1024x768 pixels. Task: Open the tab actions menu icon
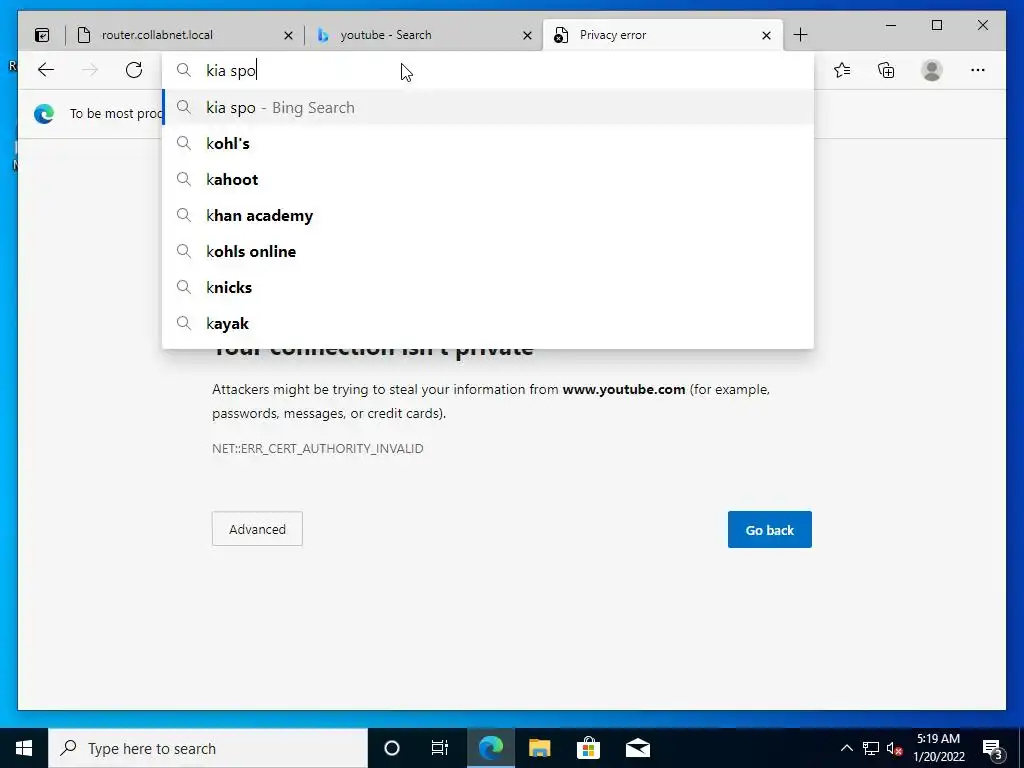click(42, 35)
